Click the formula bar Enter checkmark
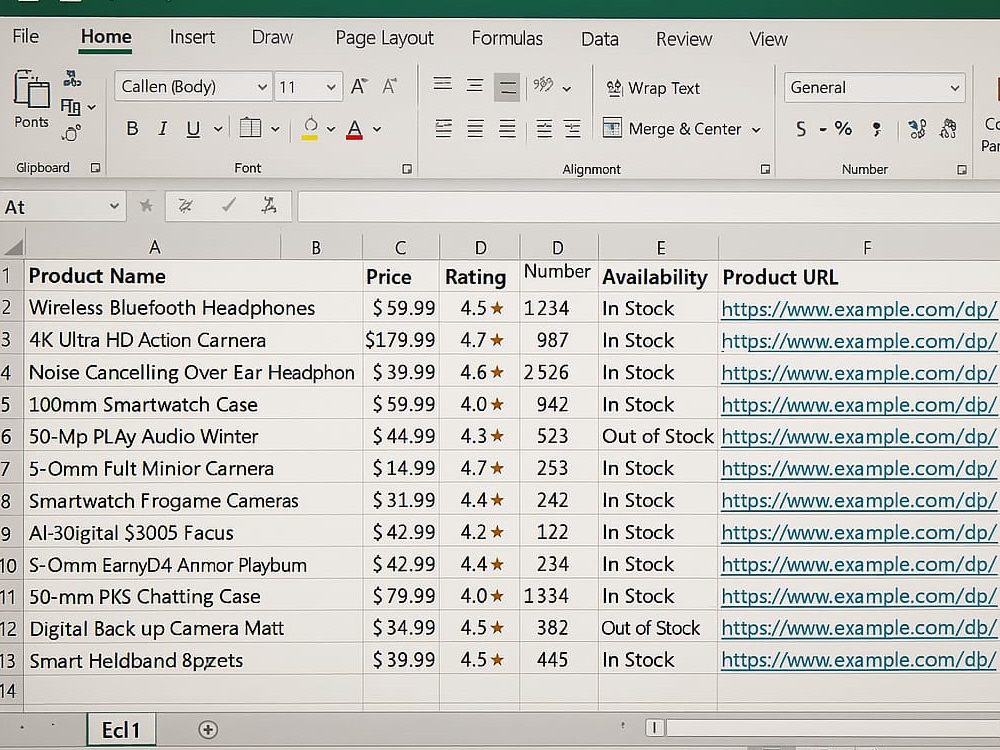Viewport: 1000px width, 750px height. tap(228, 205)
